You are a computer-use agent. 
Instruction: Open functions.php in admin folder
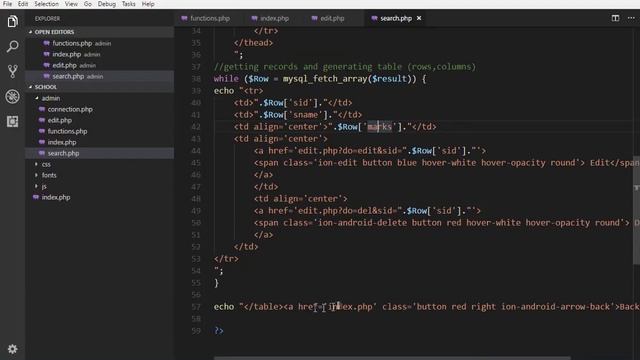point(67,131)
